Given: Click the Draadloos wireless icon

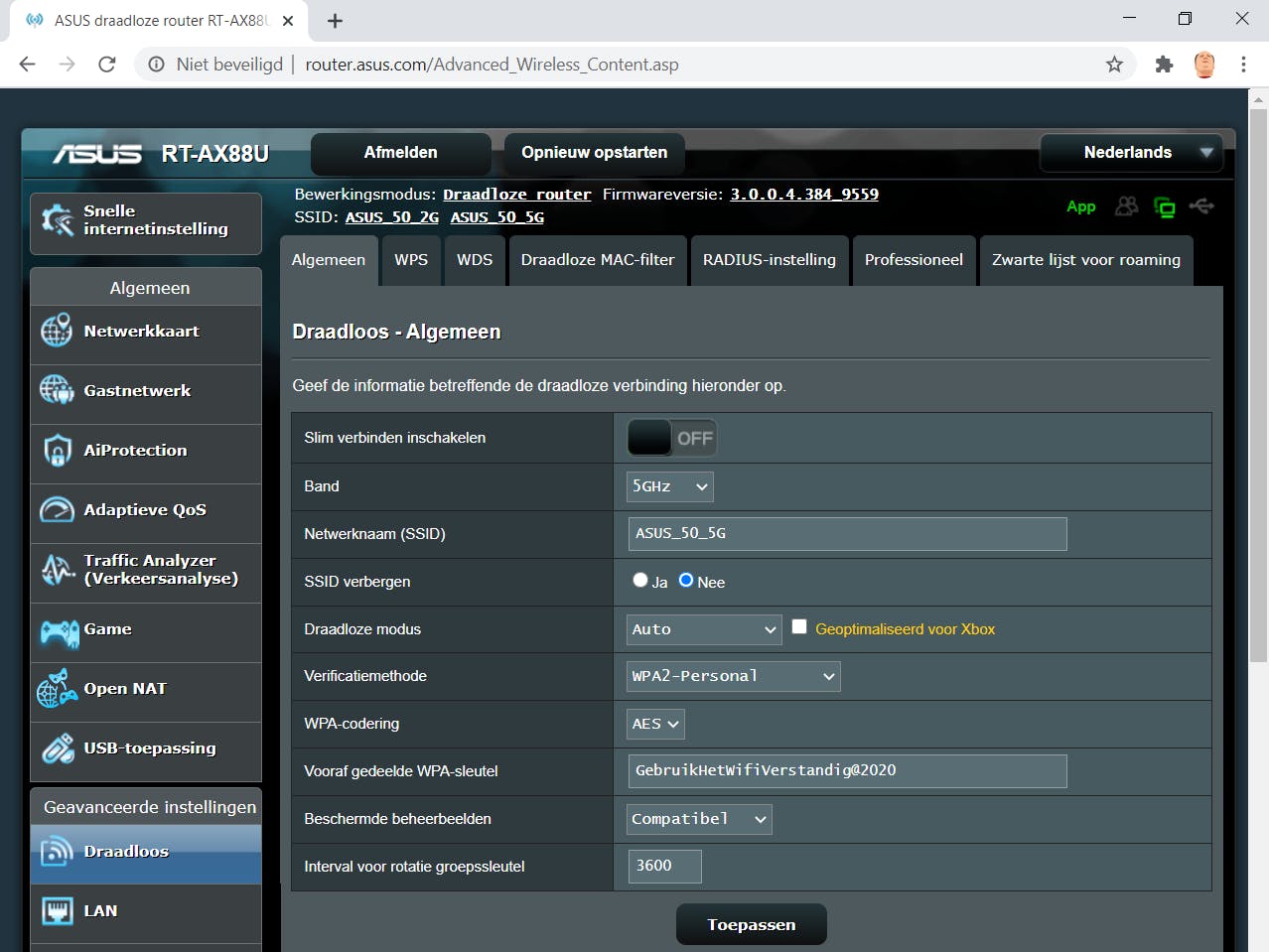Looking at the screenshot, I should (57, 852).
